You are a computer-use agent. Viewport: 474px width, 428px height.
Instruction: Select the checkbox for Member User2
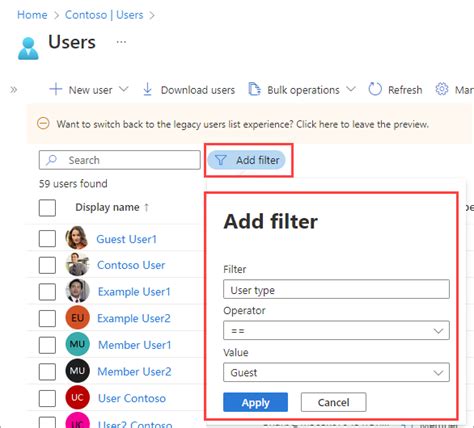click(47, 371)
